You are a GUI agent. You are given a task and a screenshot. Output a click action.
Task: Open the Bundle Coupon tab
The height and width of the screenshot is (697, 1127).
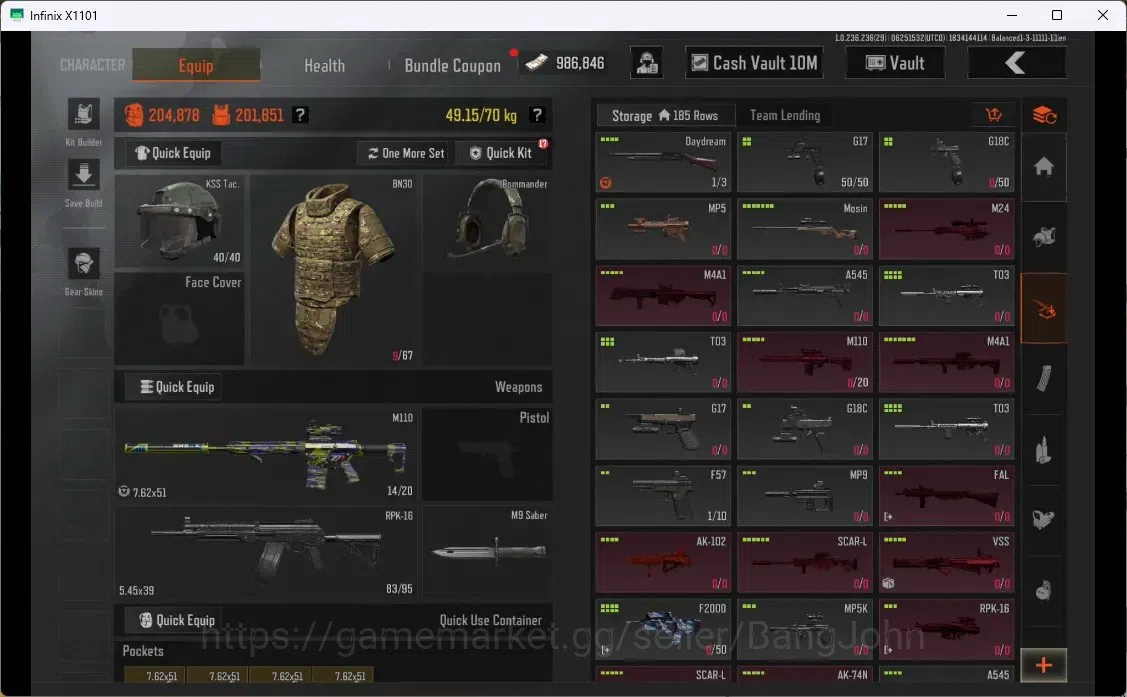tap(453, 65)
